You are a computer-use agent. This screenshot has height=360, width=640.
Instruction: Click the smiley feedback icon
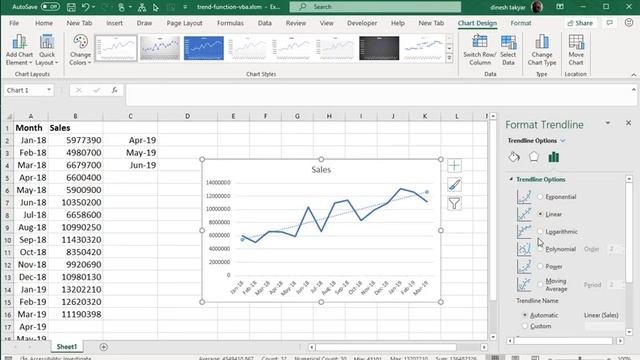pyautogui.click(x=629, y=23)
